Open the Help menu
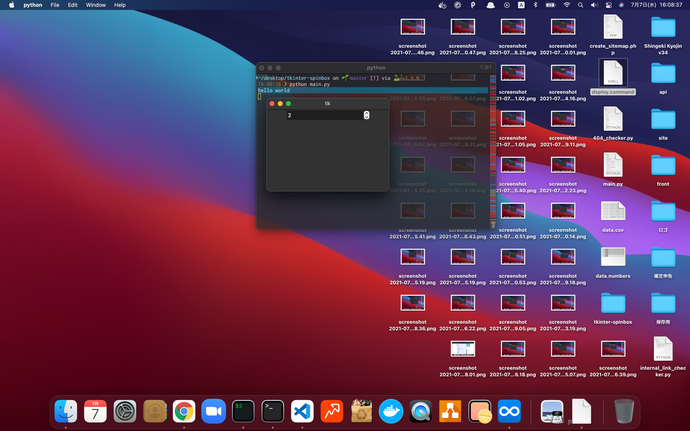The height and width of the screenshot is (431, 690). click(x=120, y=5)
